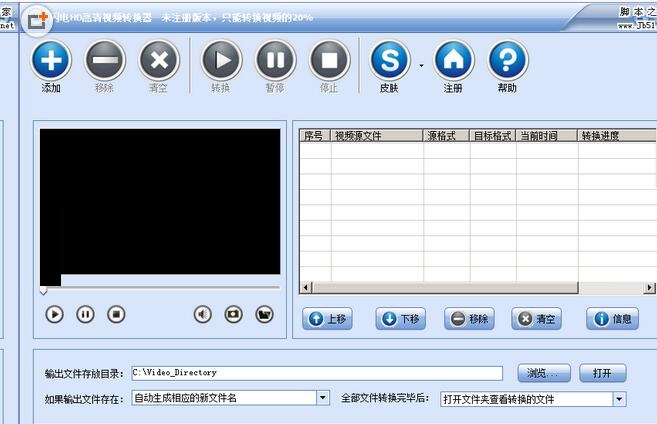Click the top toolbar Stop (停止) icon
The height and width of the screenshot is (424, 657).
click(329, 60)
